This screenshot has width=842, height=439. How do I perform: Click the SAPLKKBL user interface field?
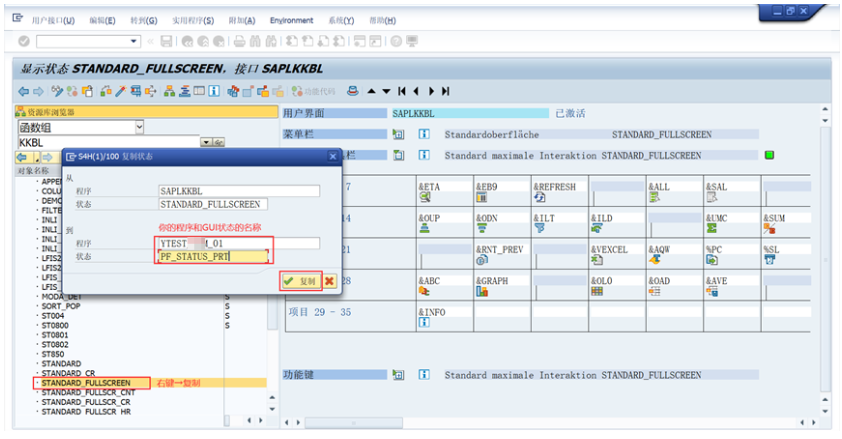pos(470,113)
